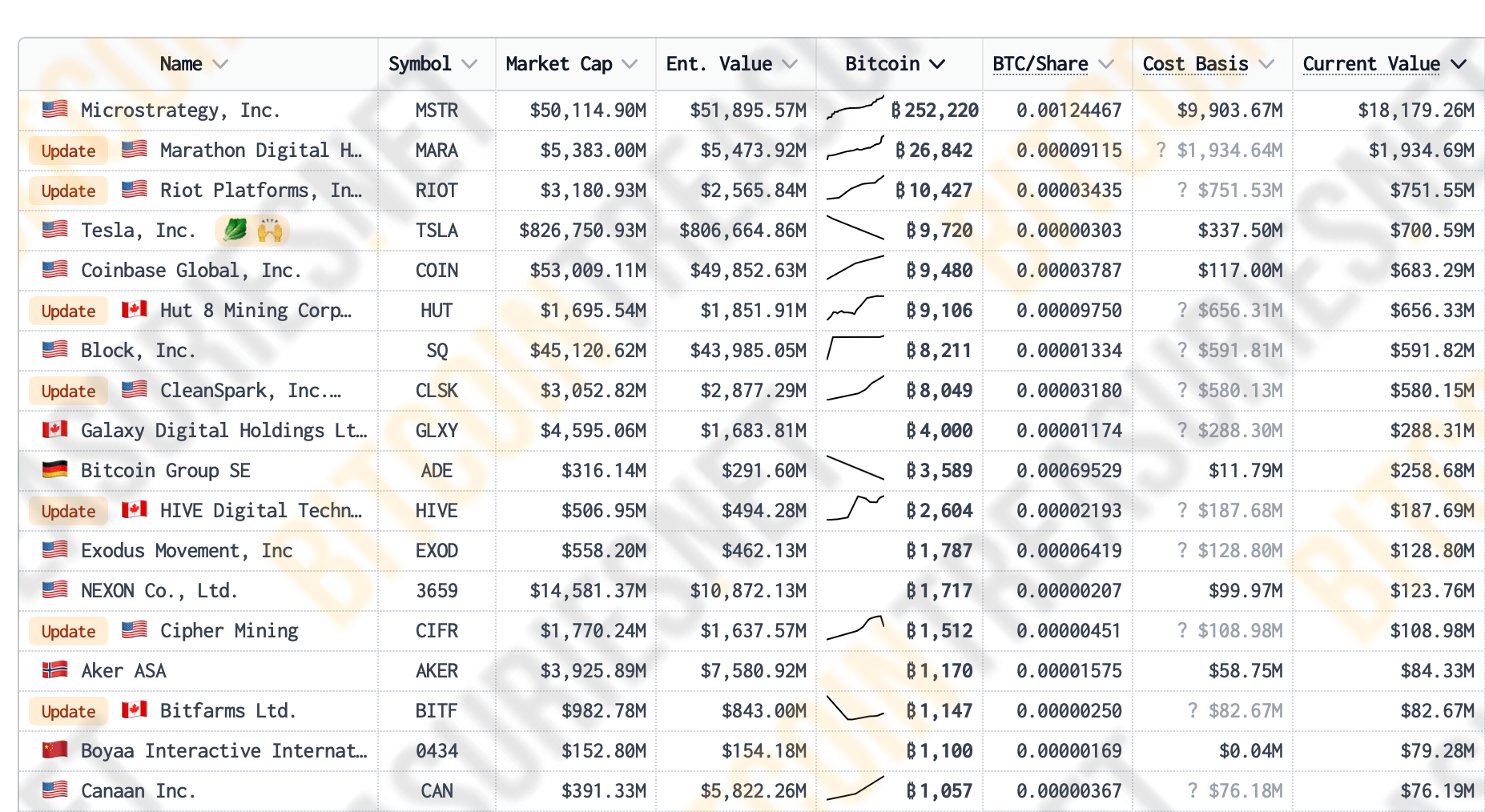Click the raised hands emoji next to Tesla
The width and height of the screenshot is (1485, 812).
pyautogui.click(x=270, y=230)
